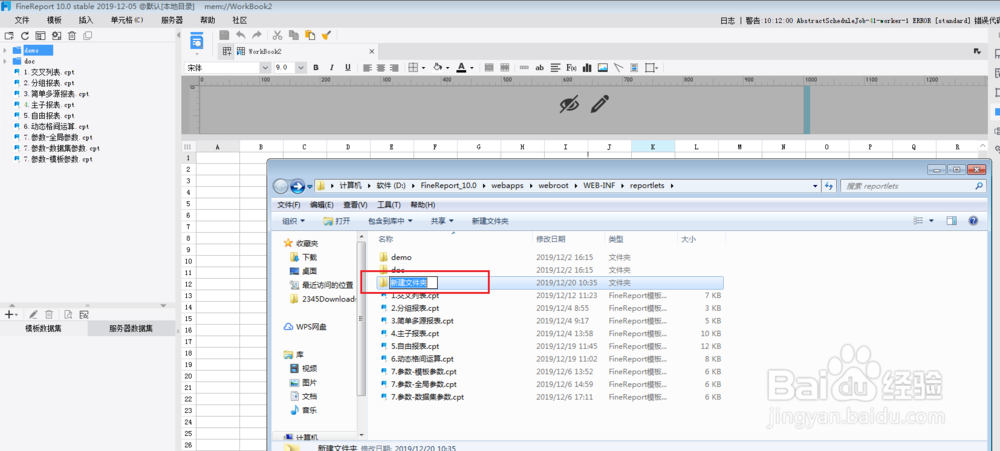This screenshot has width=1000, height=451.
Task: Undo the last action
Action: (241, 36)
